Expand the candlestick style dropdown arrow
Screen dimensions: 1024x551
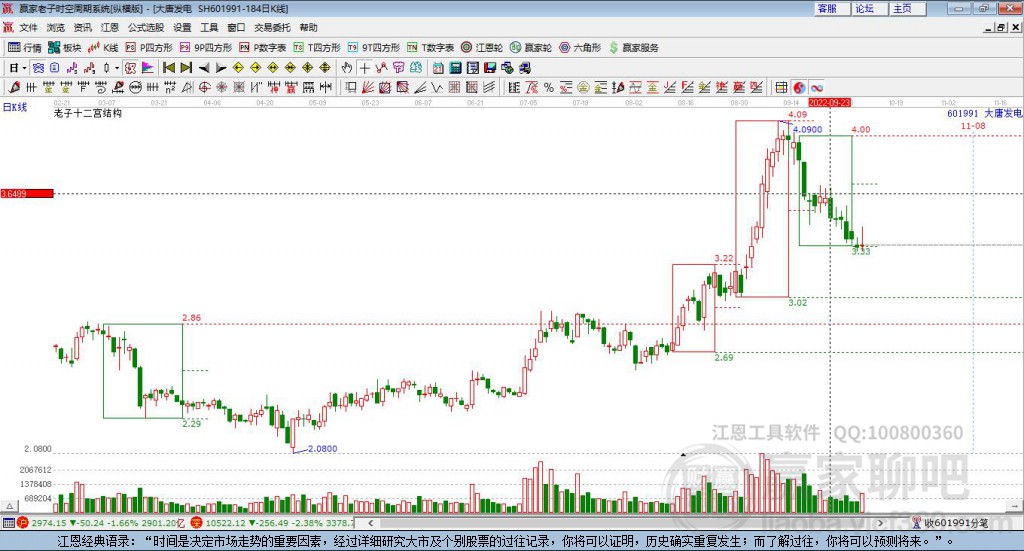coord(117,68)
